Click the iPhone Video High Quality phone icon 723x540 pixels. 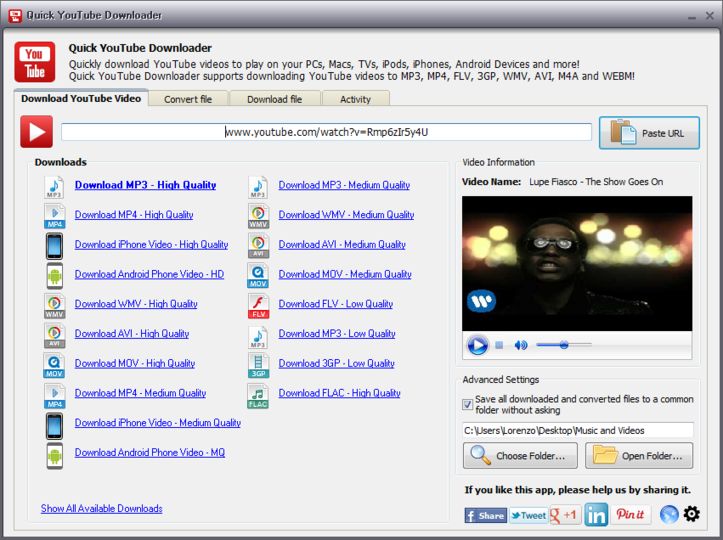pos(54,246)
